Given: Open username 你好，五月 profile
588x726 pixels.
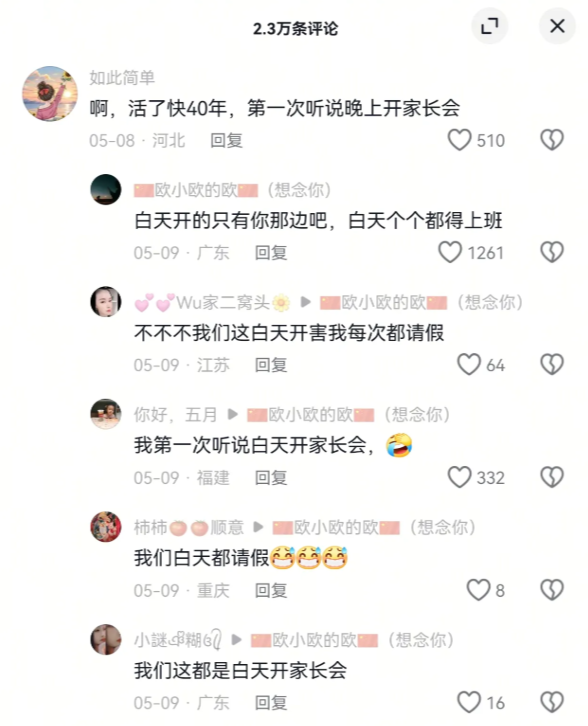Looking at the screenshot, I should [x=175, y=414].
